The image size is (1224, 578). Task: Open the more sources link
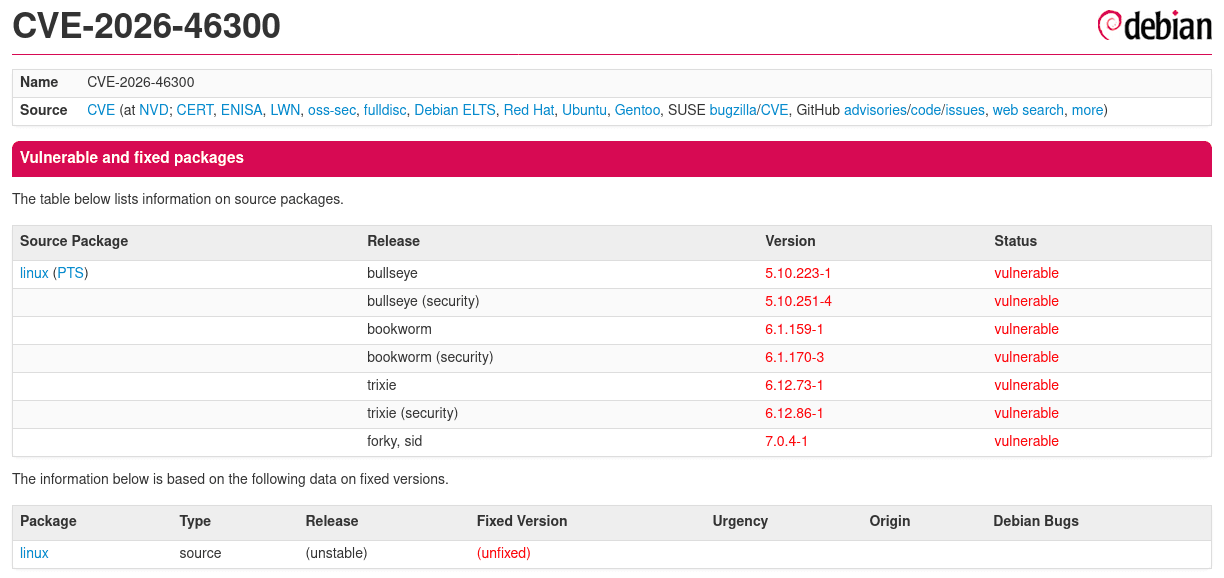click(1087, 110)
